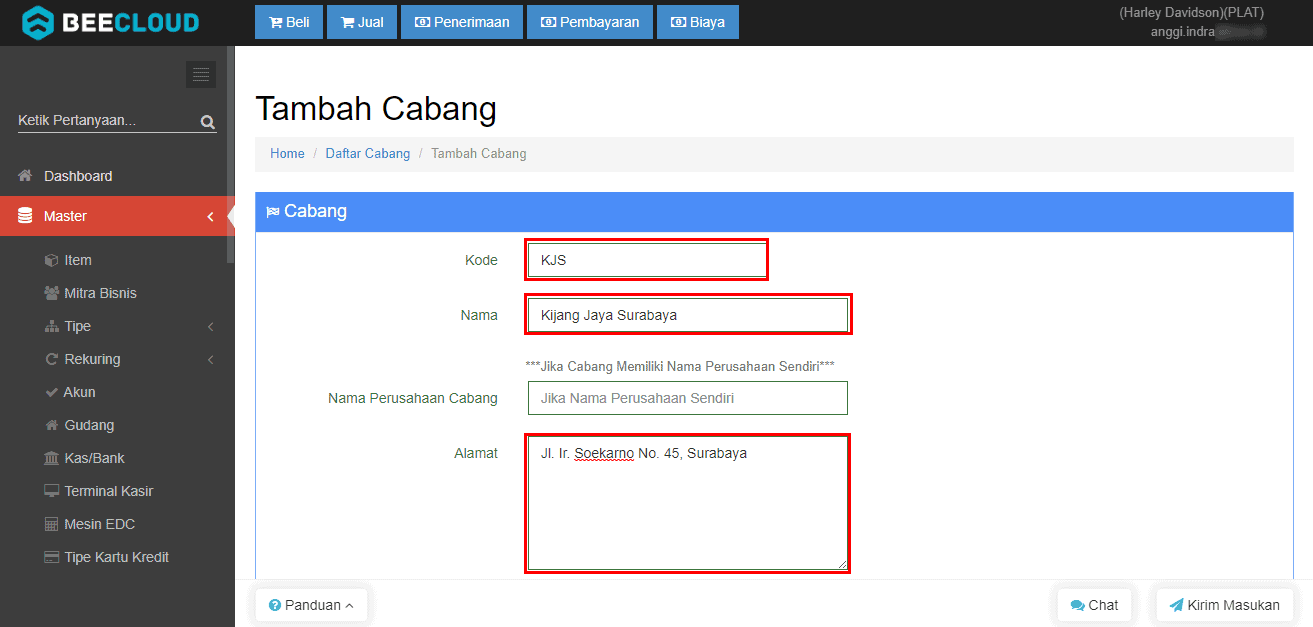1313x627 pixels.
Task: Click the BeeCloud logo icon
Action: tap(38, 22)
